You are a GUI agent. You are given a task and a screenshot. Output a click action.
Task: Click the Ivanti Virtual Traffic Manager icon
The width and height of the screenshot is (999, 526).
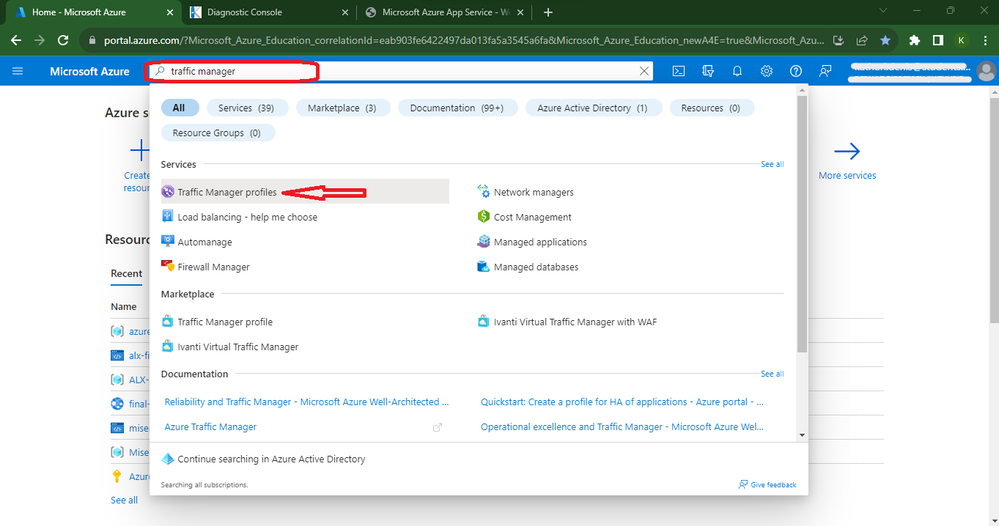pyautogui.click(x=168, y=346)
